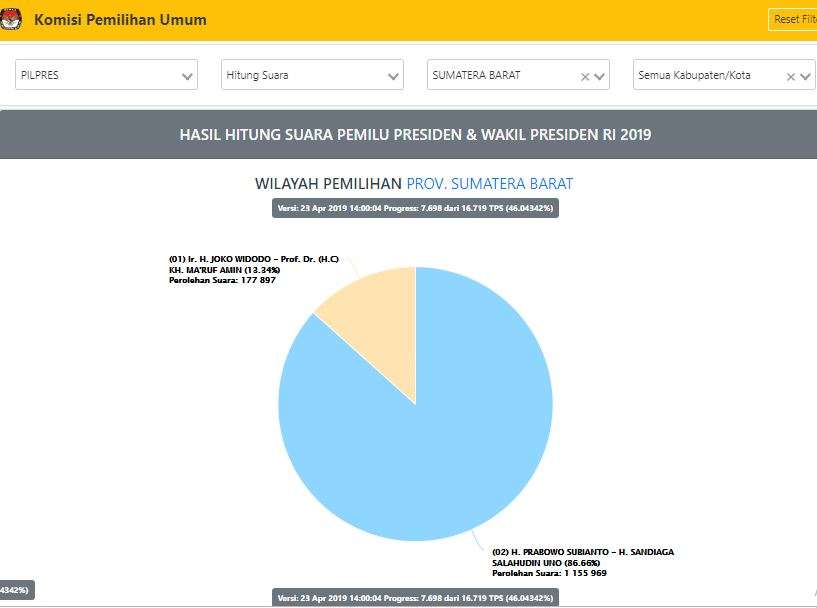Click the Reset Filter button
817x608 pixels.
[x=793, y=20]
